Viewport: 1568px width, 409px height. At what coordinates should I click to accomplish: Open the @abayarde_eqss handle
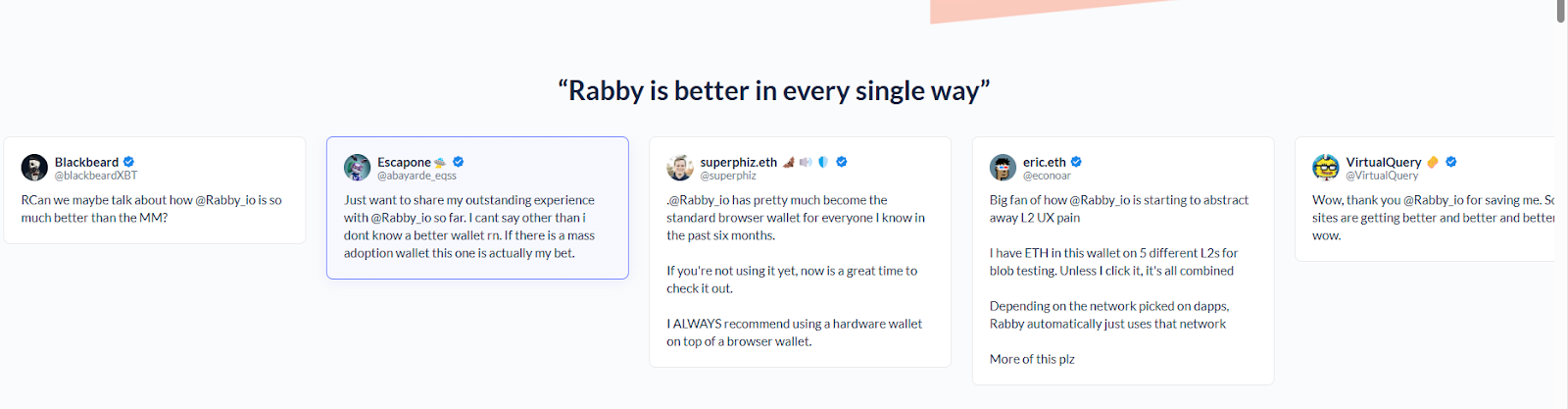click(x=416, y=176)
